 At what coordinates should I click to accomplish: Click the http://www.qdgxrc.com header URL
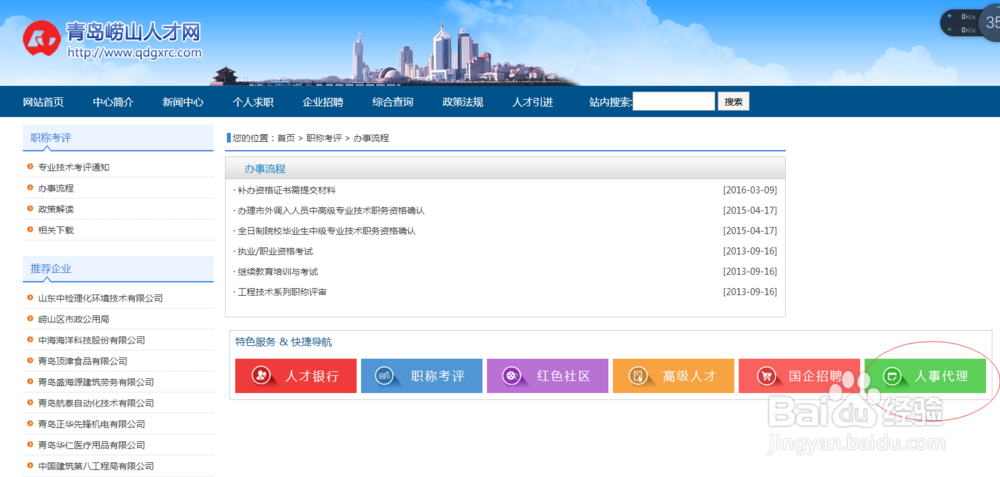[135, 53]
